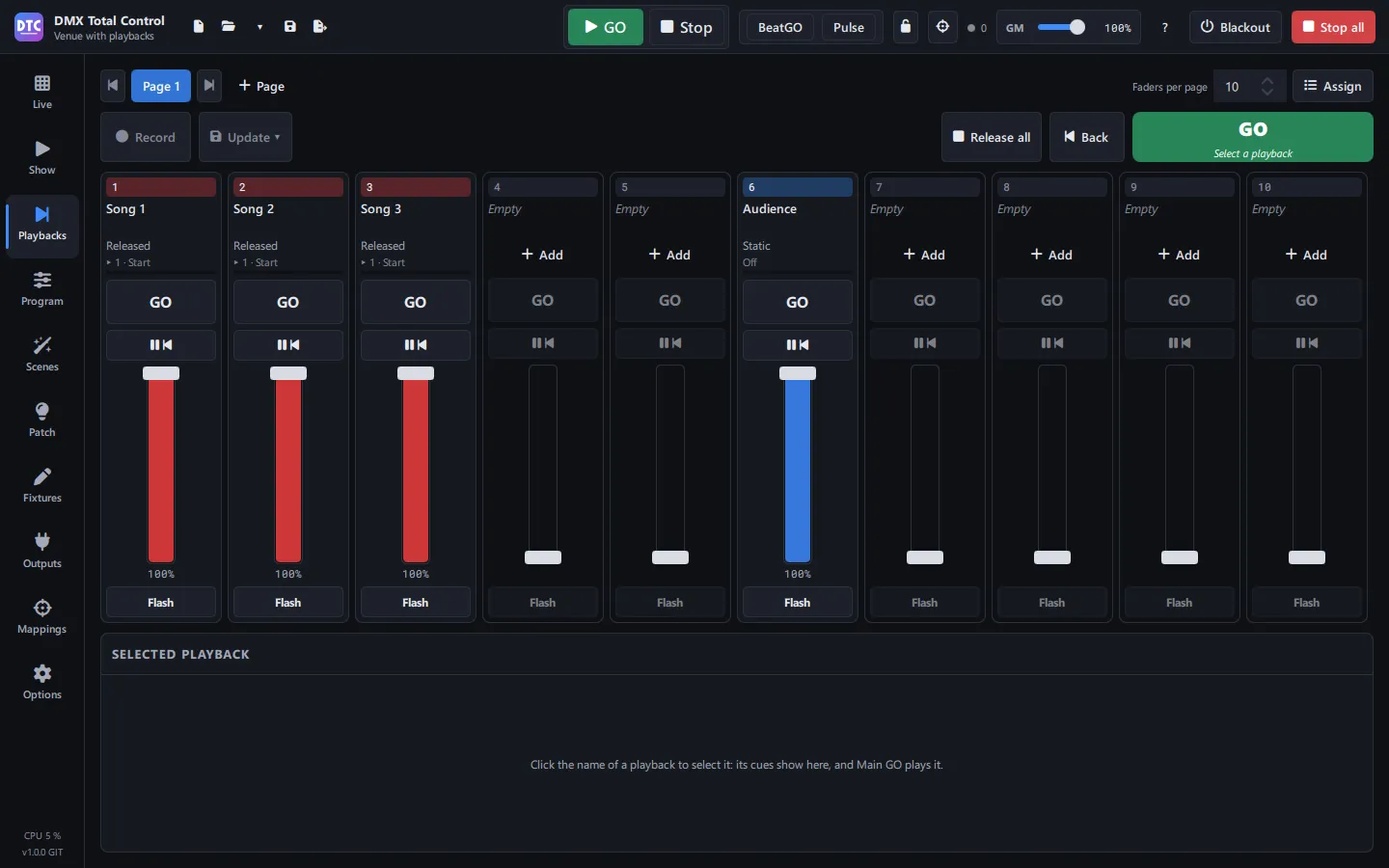Image resolution: width=1389 pixels, height=868 pixels.
Task: Go to the previous playback page
Action: click(x=113, y=86)
